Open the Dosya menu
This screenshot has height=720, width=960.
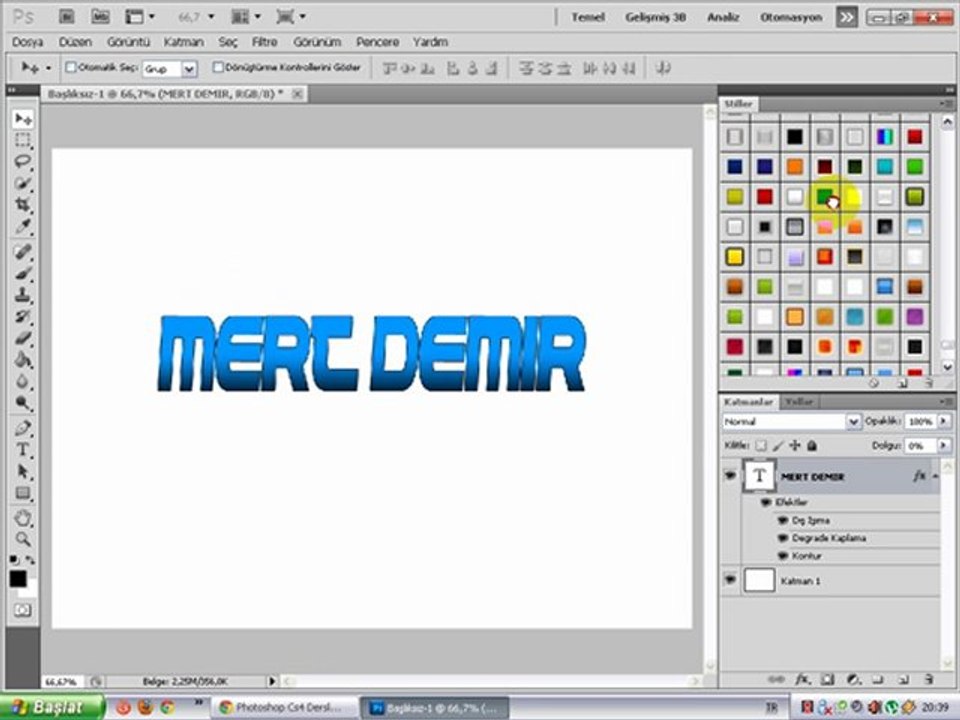coord(28,42)
